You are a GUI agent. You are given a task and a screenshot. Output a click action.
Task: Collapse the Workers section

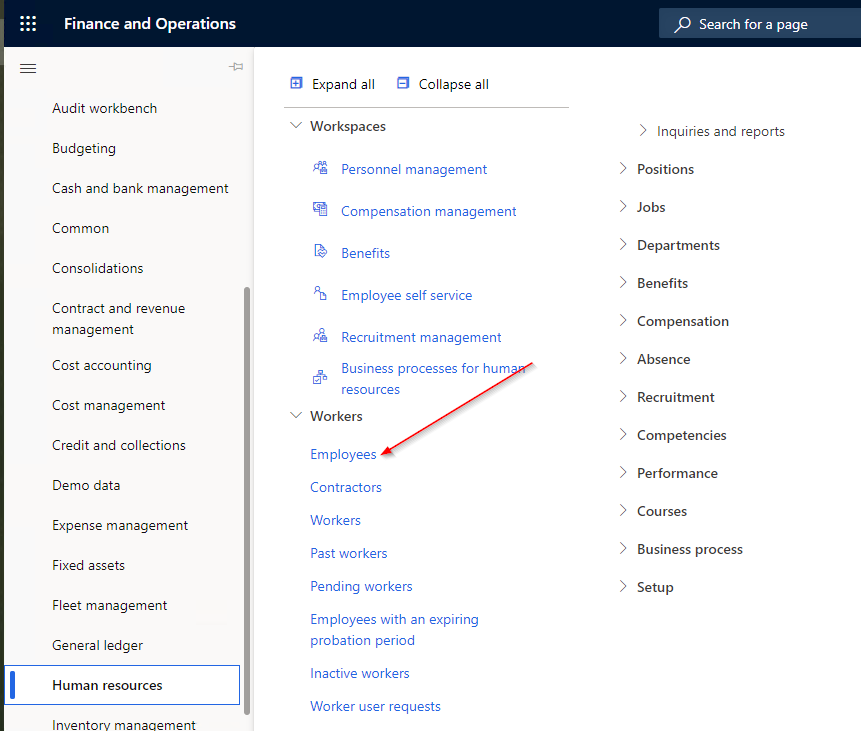point(295,416)
